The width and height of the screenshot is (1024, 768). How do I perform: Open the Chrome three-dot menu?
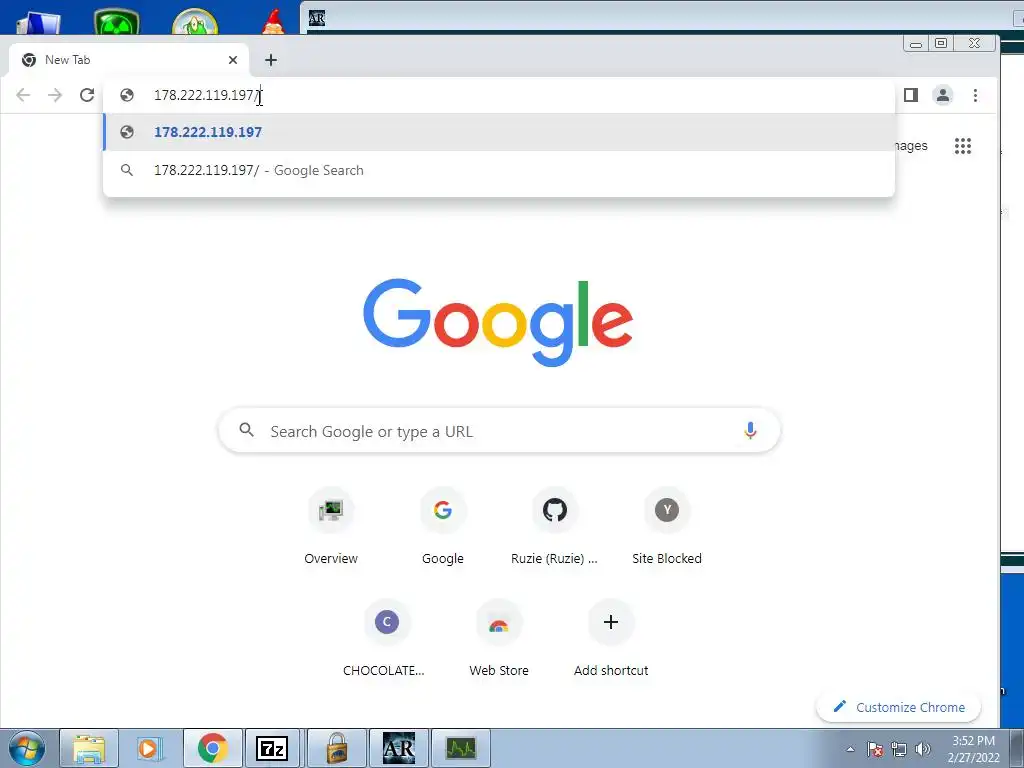975,95
